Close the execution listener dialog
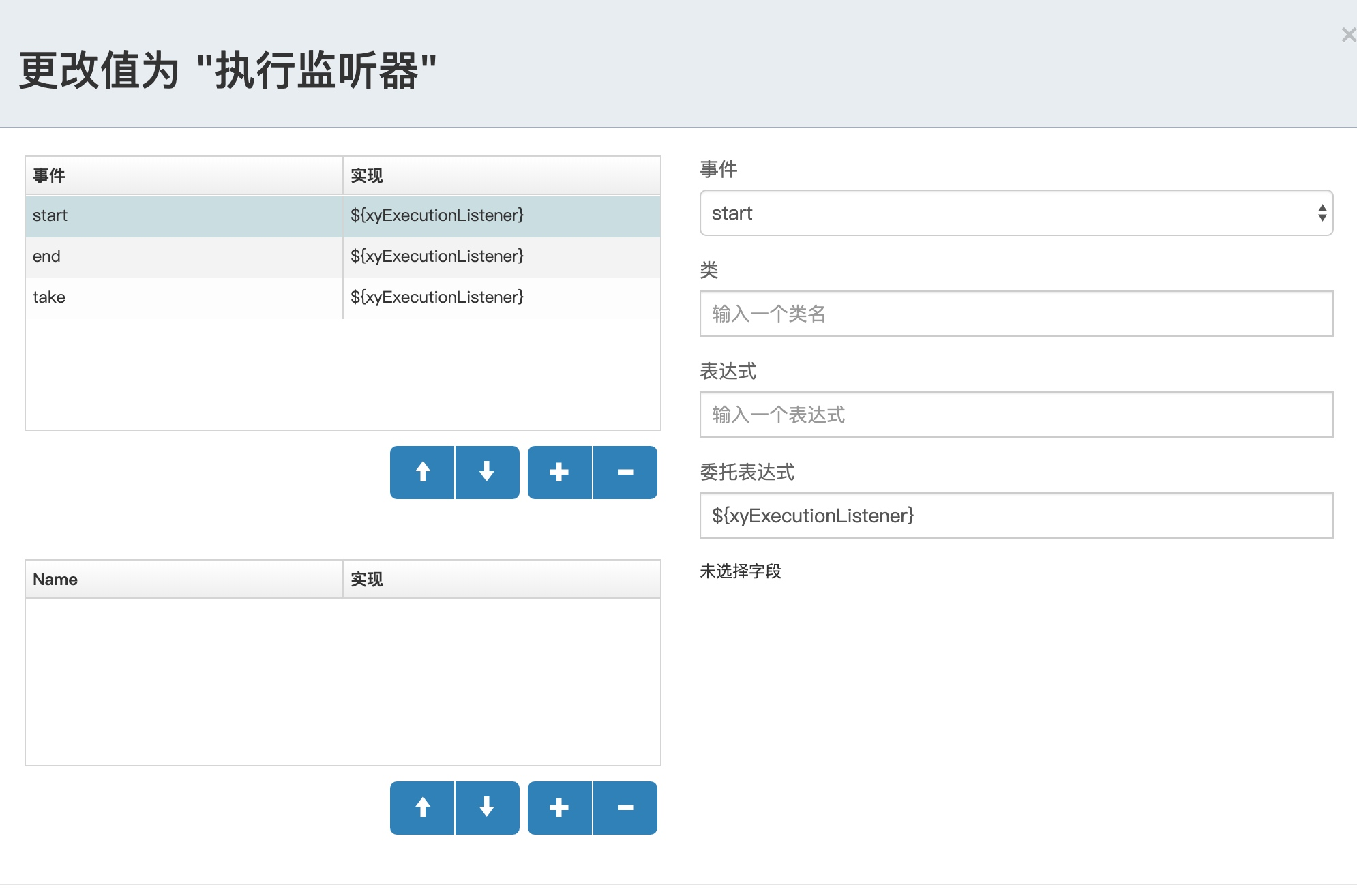The height and width of the screenshot is (896, 1357). coord(1347,35)
